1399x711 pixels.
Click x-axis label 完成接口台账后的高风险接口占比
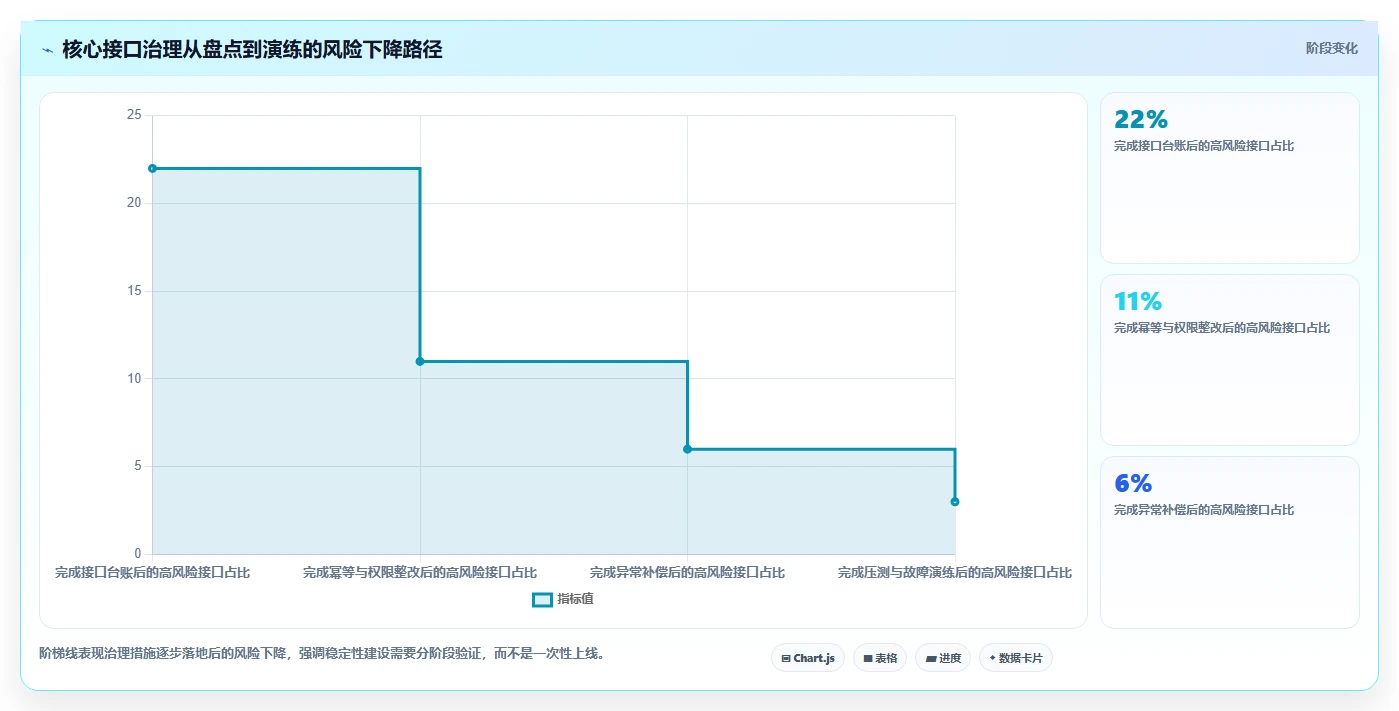[152, 573]
